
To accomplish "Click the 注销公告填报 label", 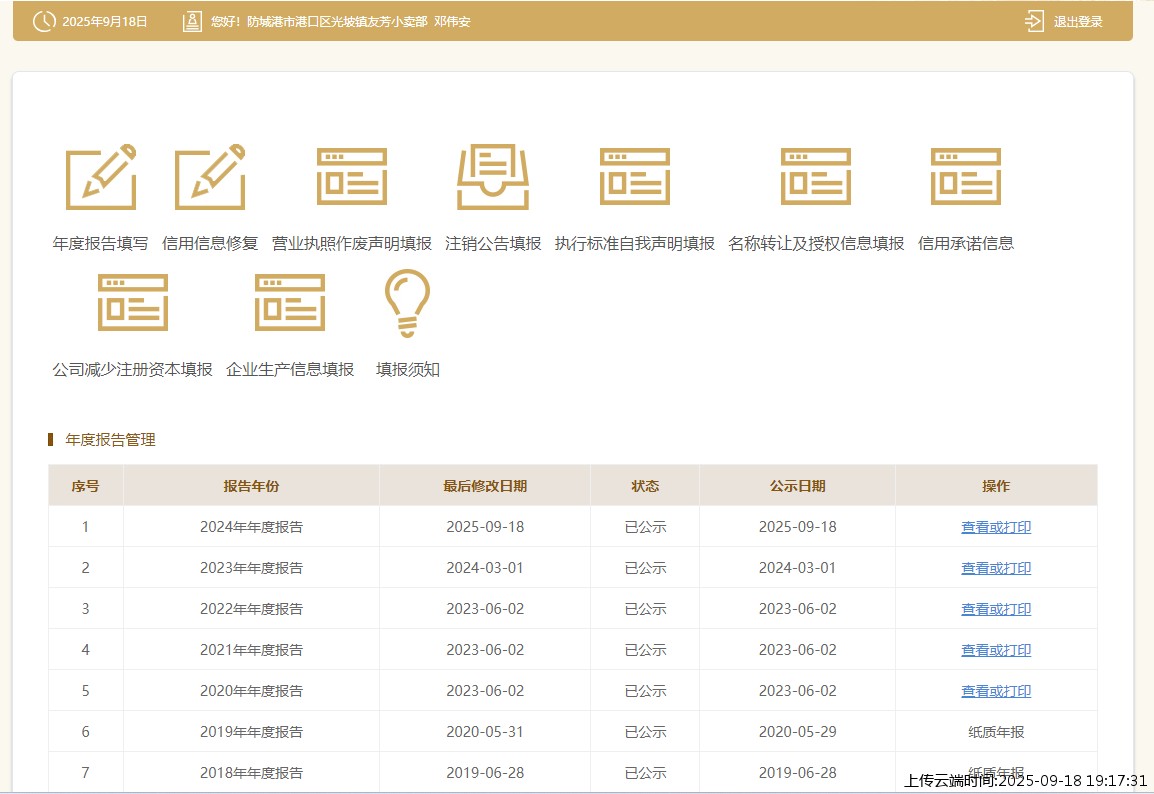I will 493,244.
